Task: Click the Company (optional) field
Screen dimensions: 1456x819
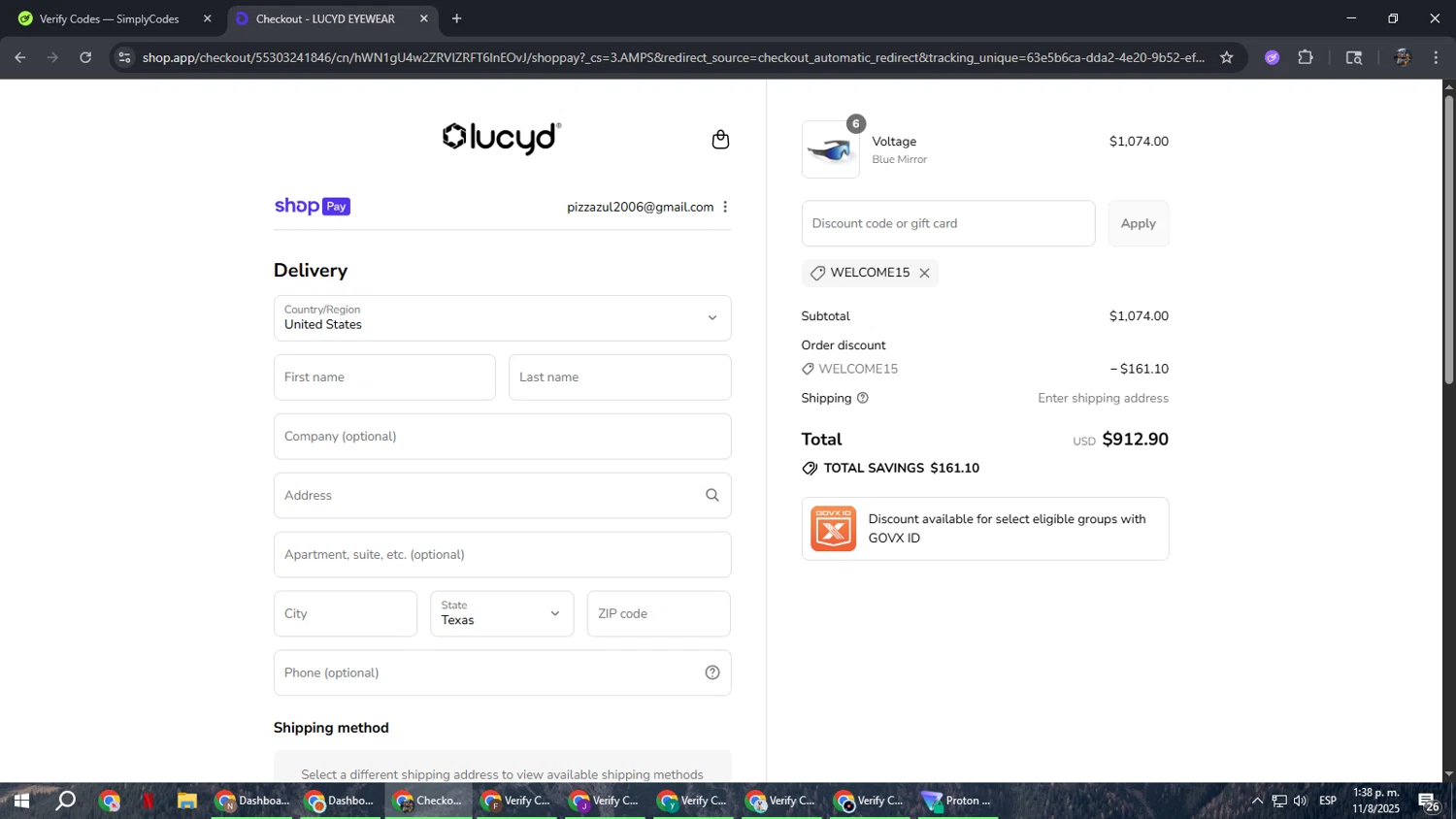Action: (x=502, y=437)
